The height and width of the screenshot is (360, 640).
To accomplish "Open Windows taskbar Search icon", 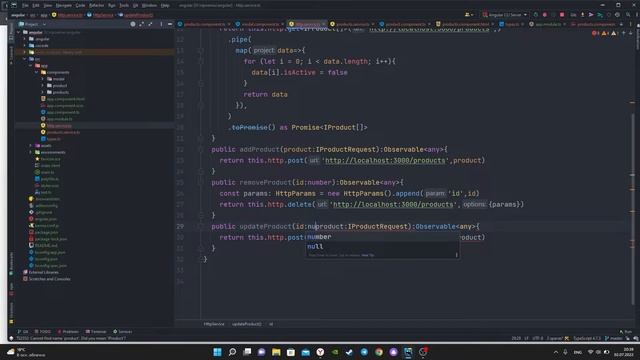I will pos(232,352).
